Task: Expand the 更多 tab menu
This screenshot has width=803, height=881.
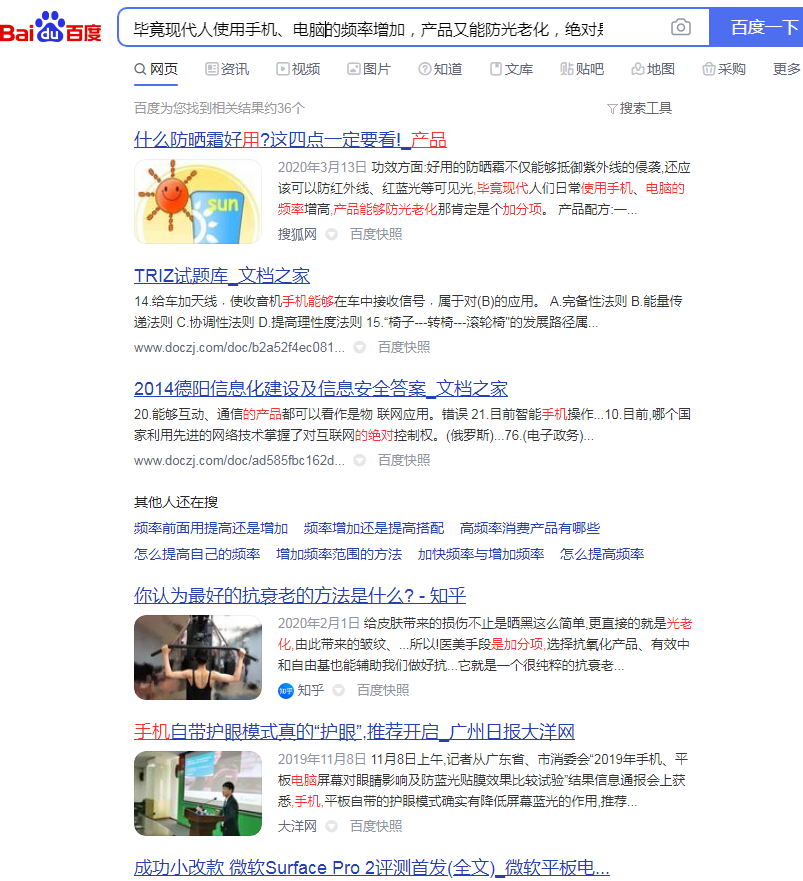Action: tap(787, 69)
